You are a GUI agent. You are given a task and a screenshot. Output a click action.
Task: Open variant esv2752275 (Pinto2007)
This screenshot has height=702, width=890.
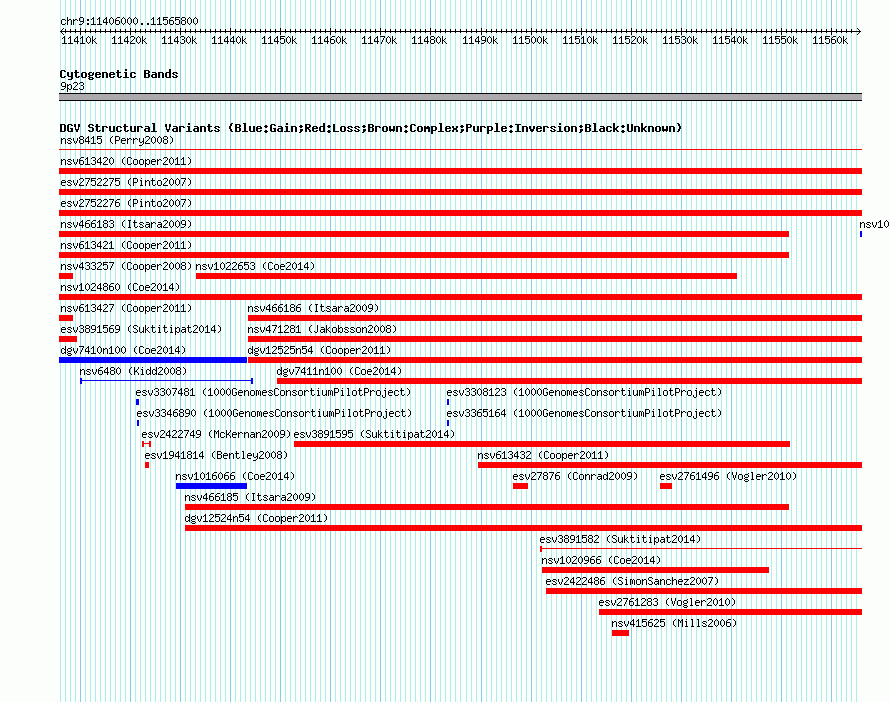click(x=126, y=182)
